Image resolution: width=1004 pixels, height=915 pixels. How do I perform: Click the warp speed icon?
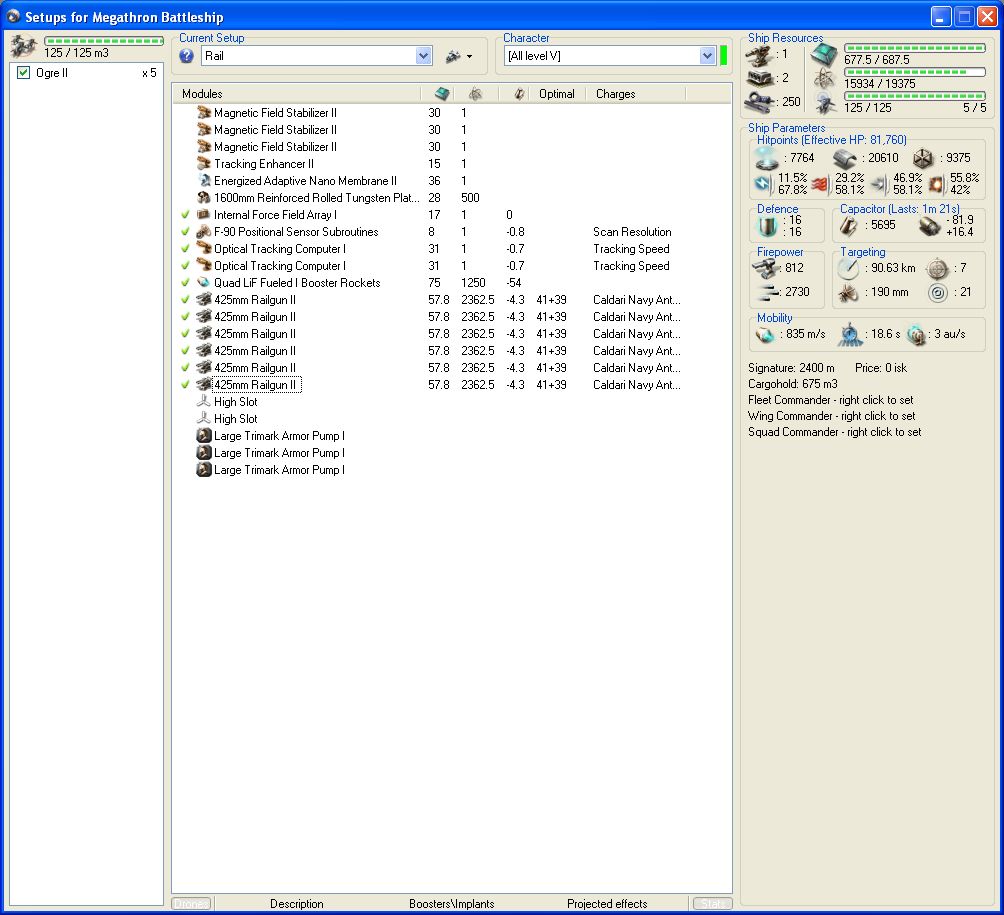click(917, 334)
